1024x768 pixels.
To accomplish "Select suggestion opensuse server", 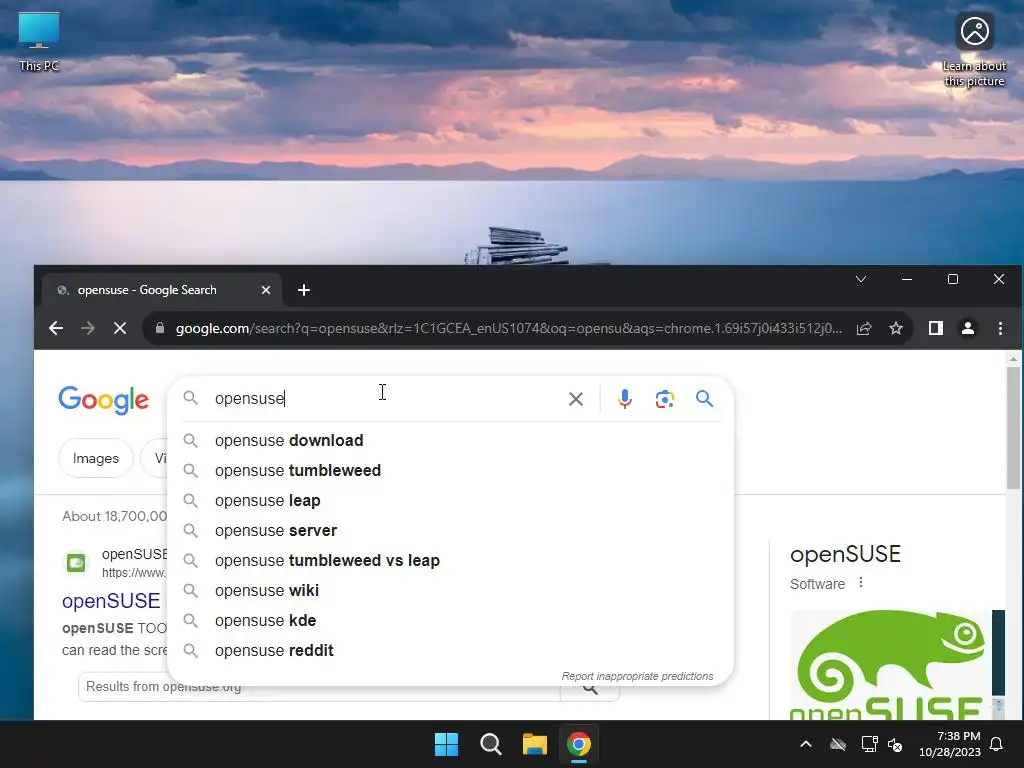I will click(451, 531).
